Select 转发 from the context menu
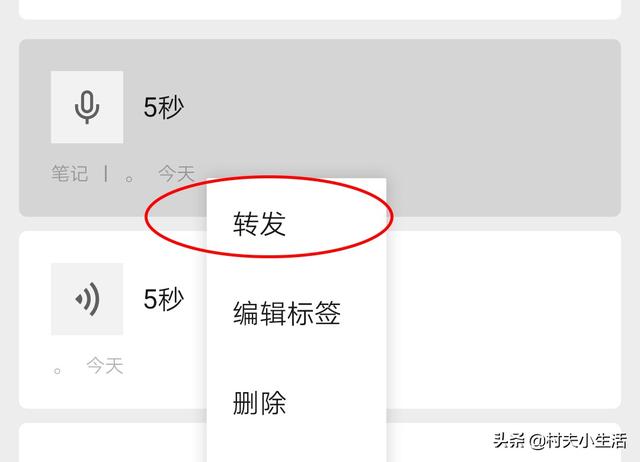 coord(259,223)
